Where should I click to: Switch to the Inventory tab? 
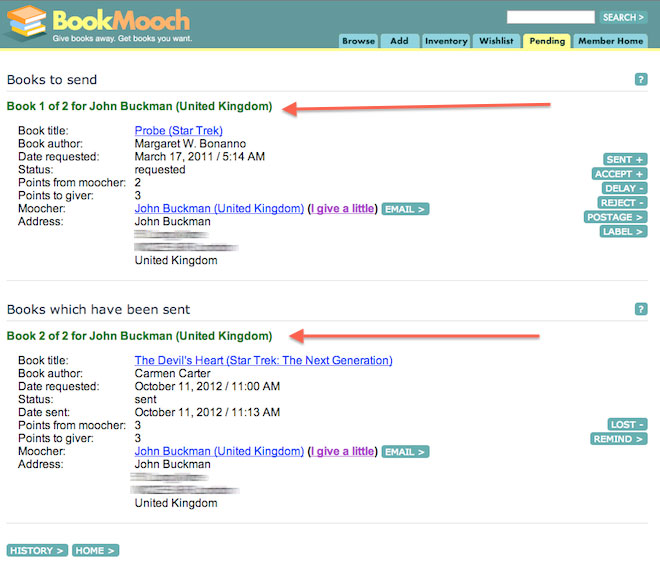(446, 41)
